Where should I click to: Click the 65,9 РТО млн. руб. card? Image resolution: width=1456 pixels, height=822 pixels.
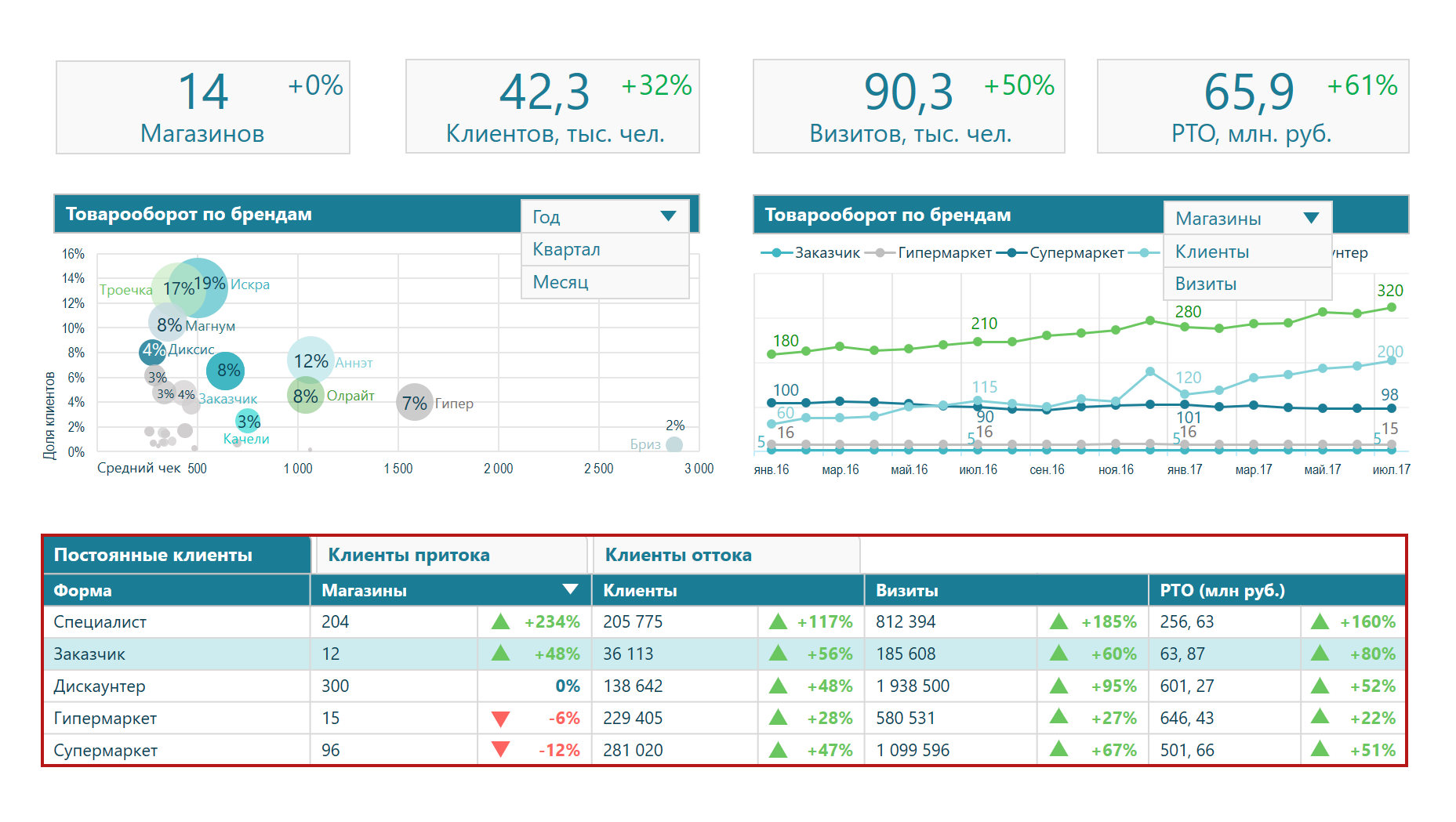click(x=1252, y=107)
